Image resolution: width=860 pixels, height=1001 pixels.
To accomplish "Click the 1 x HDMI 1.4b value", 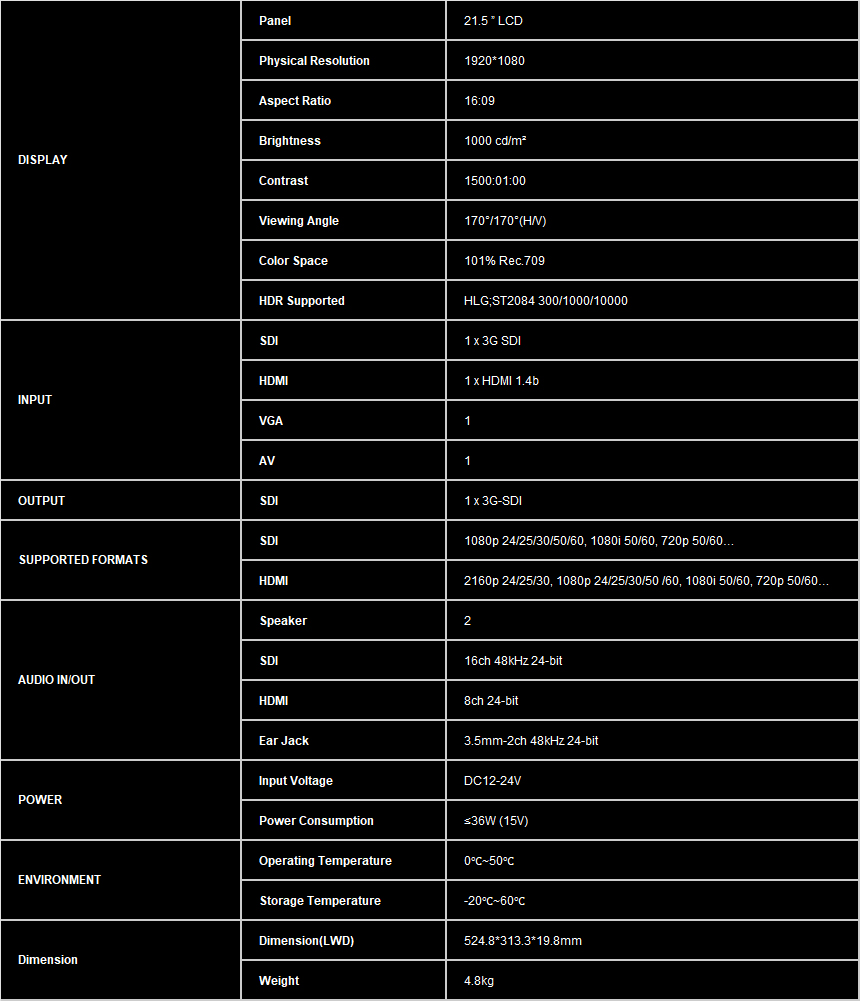I will 501,381.
